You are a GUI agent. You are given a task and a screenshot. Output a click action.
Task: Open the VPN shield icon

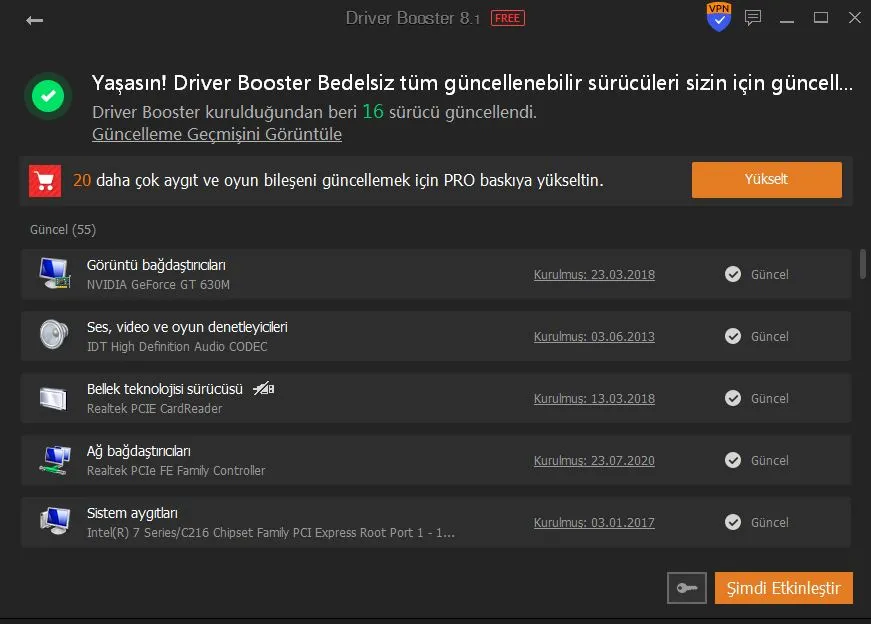[x=718, y=17]
